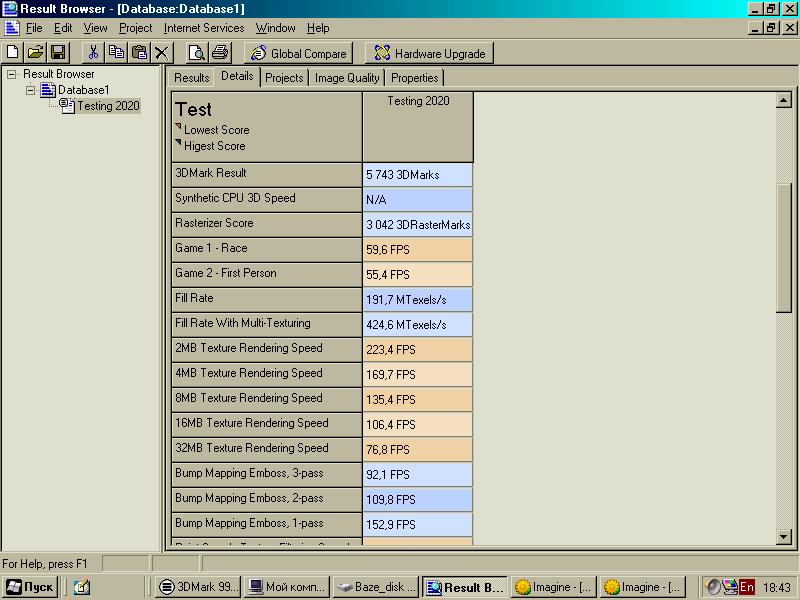Switch to the Properties tab

(x=414, y=78)
